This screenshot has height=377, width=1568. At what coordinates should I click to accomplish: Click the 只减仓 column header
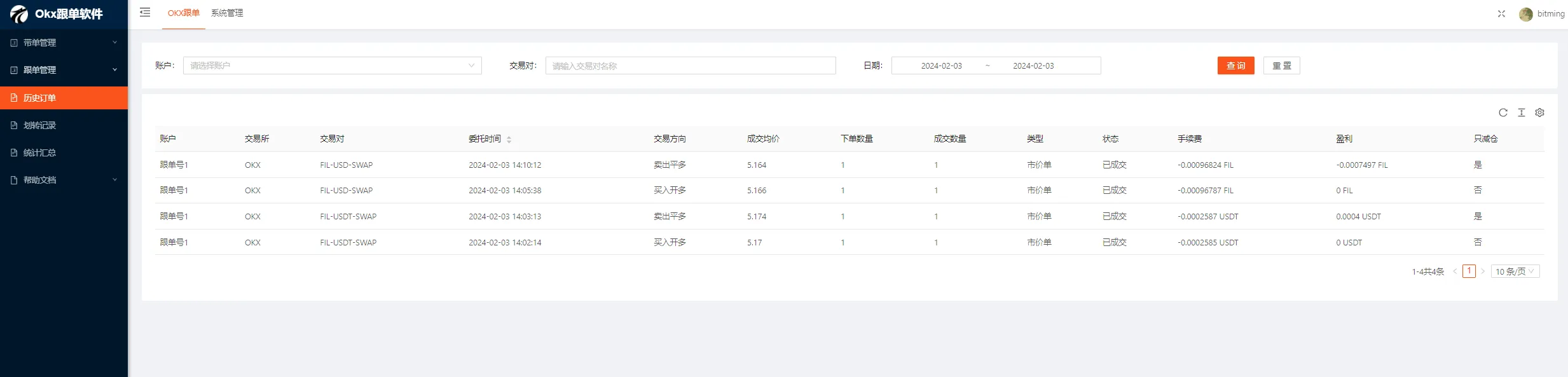pos(1486,139)
